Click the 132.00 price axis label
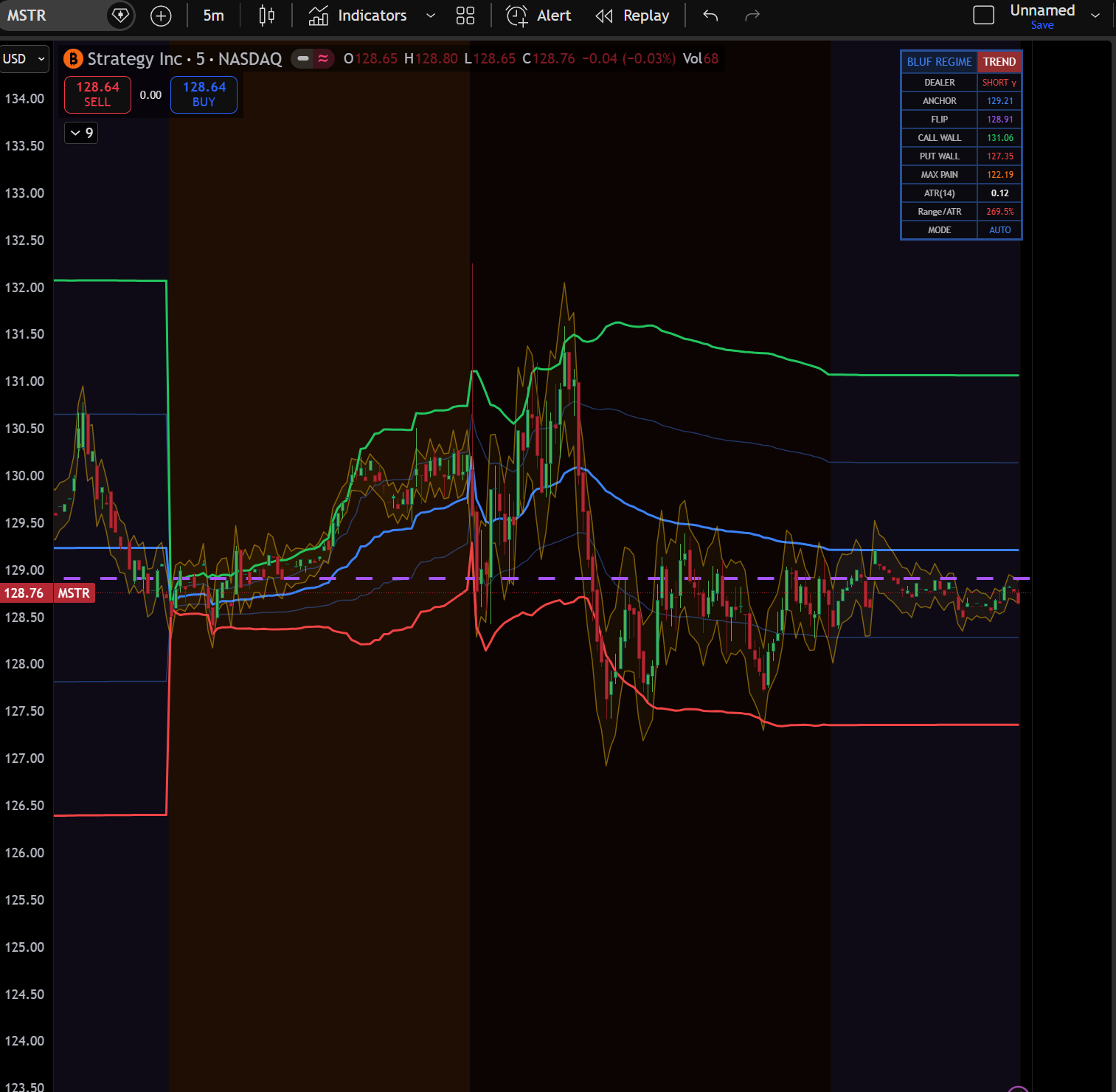The height and width of the screenshot is (1092, 1116). point(24,288)
